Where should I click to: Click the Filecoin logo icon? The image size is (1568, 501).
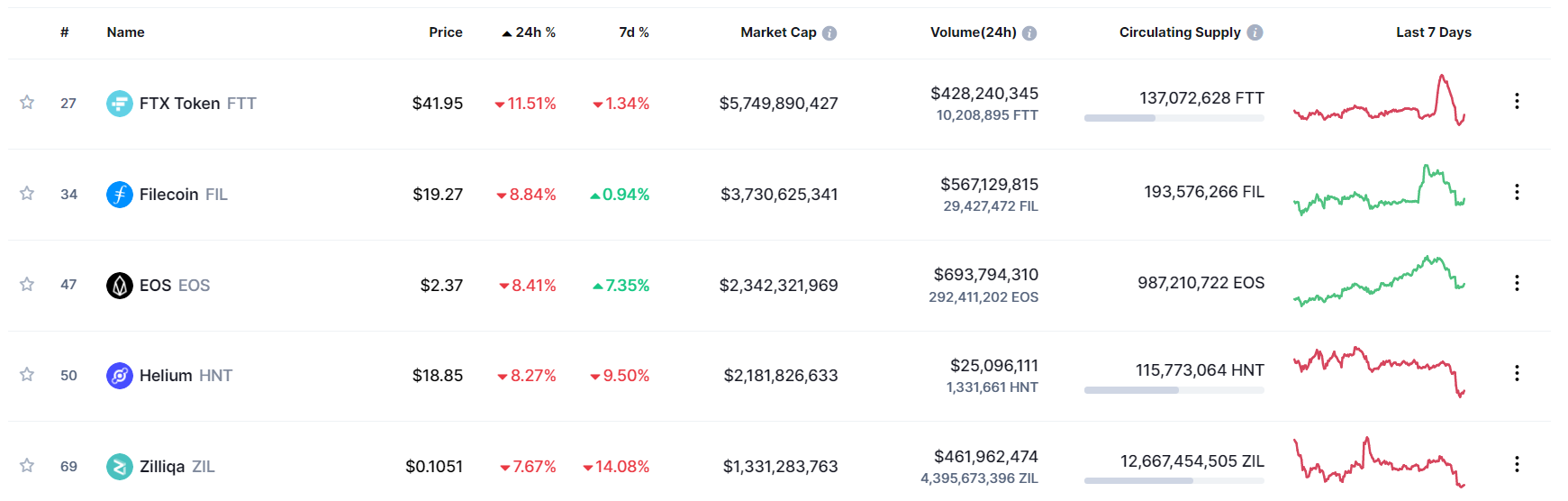click(119, 195)
